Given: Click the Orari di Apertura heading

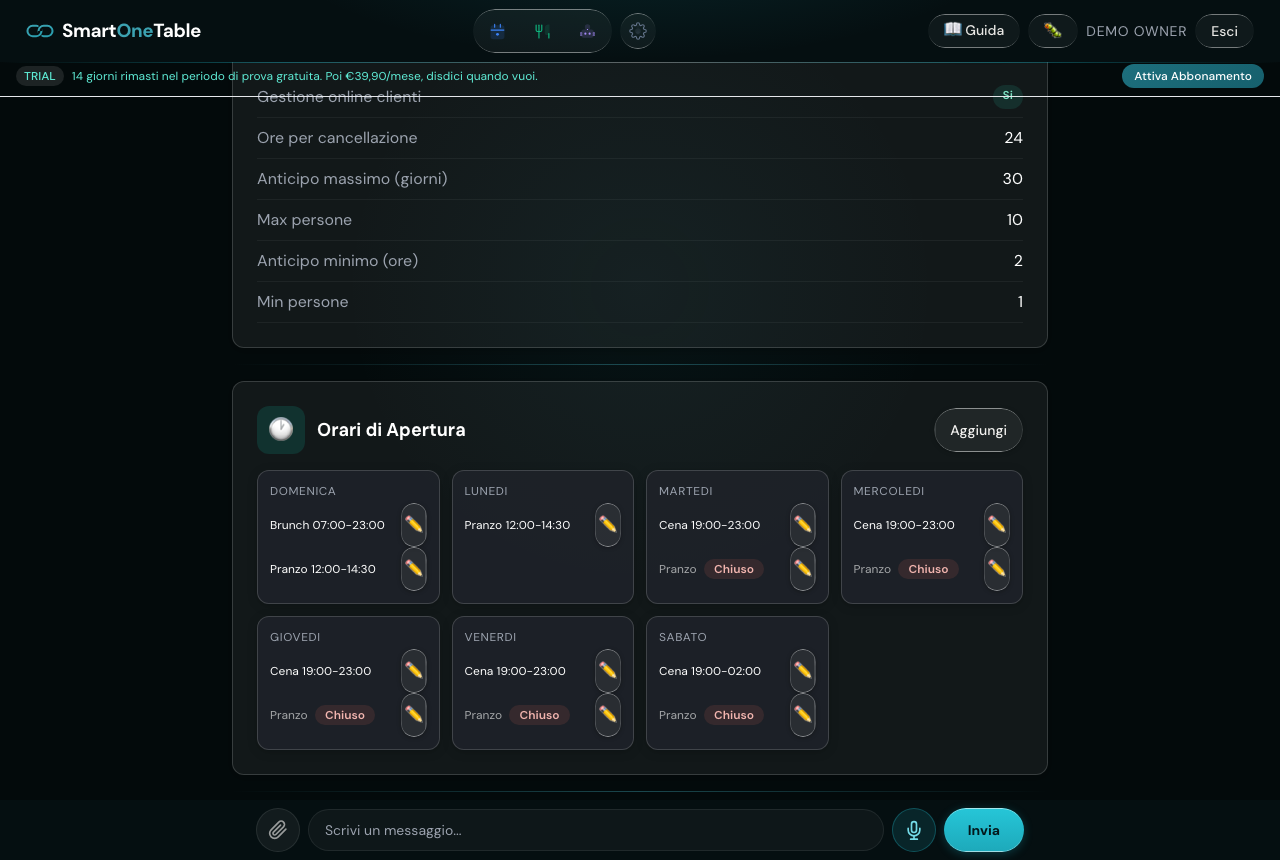Looking at the screenshot, I should coord(391,430).
